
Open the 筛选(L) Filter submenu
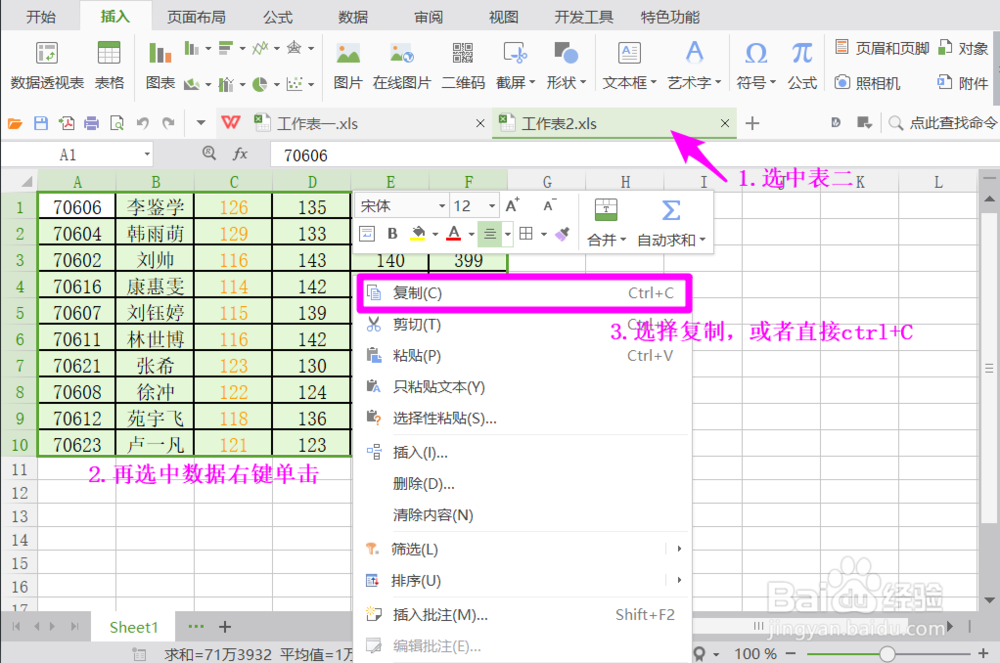pyautogui.click(x=524, y=549)
